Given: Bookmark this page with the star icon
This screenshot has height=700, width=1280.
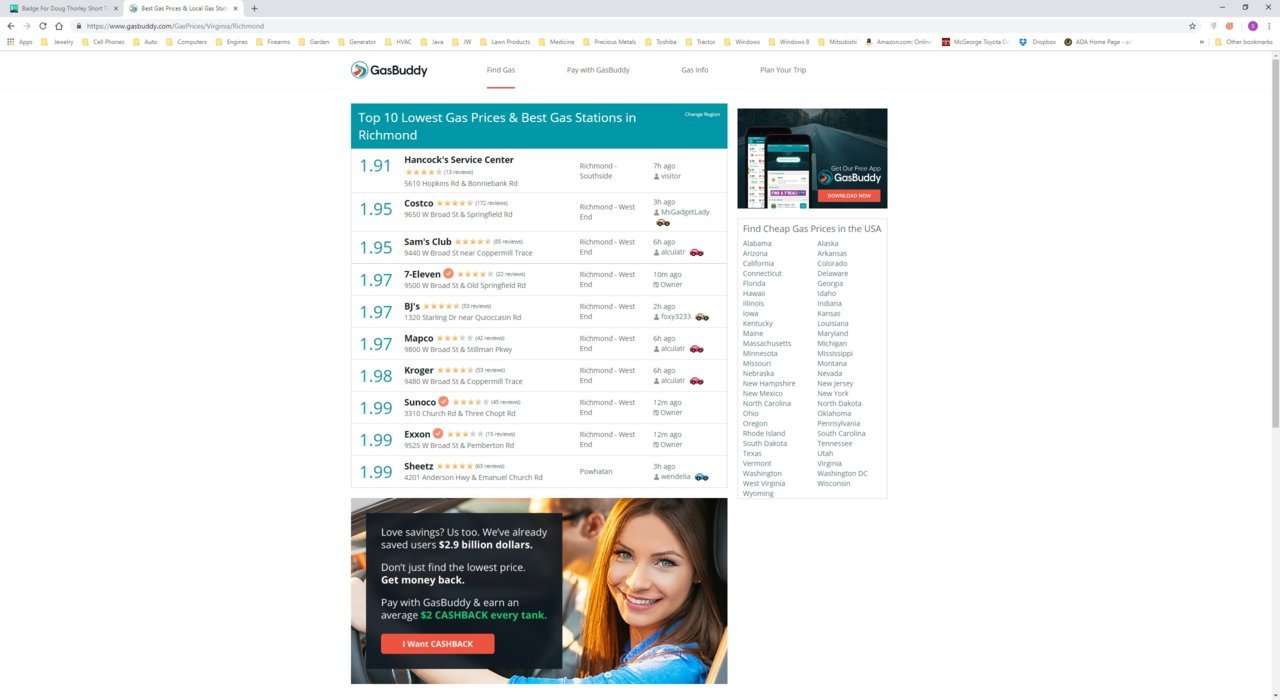Looking at the screenshot, I should tap(1192, 26).
